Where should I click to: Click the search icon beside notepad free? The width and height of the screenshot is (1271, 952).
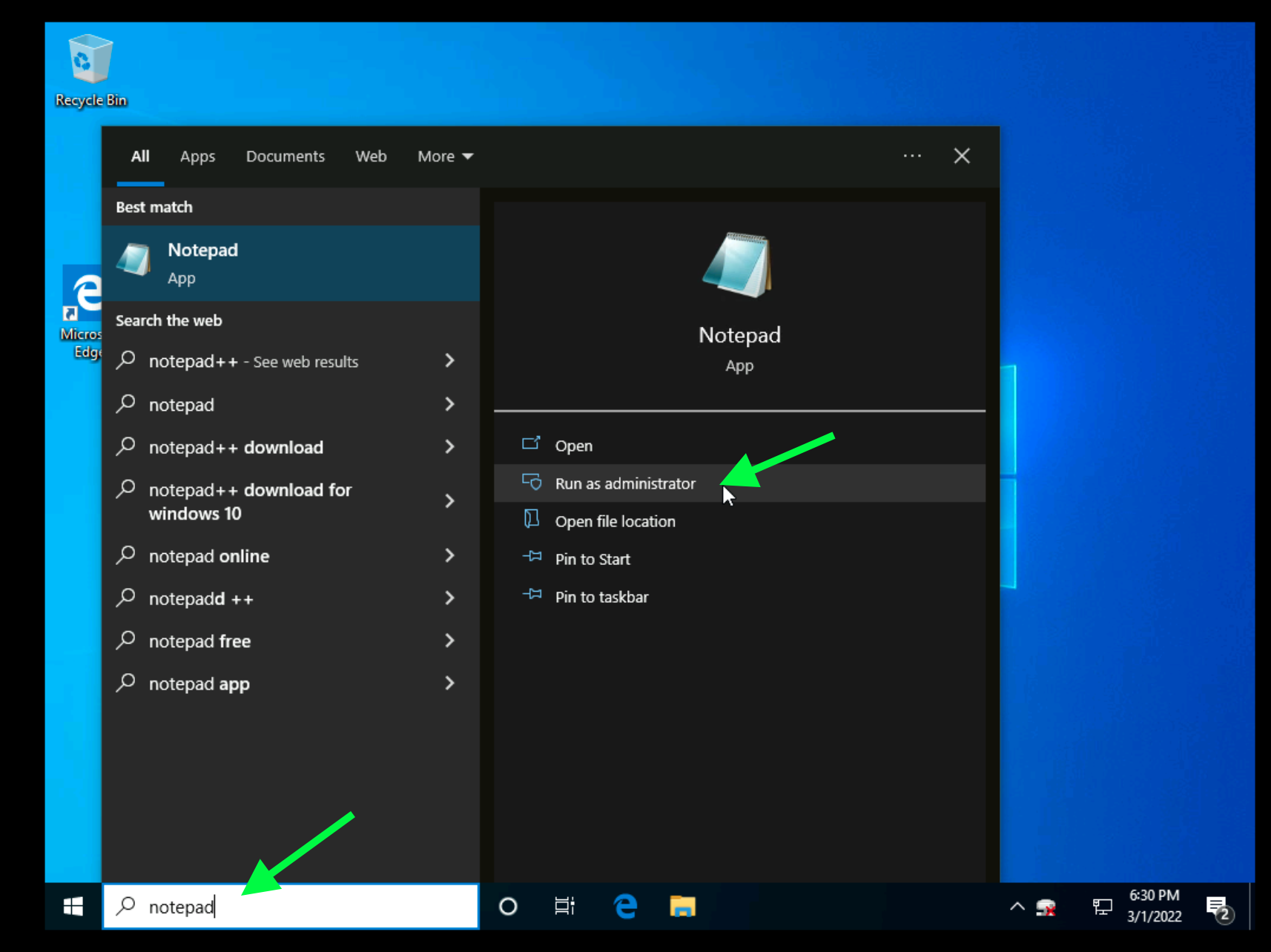[x=126, y=640]
